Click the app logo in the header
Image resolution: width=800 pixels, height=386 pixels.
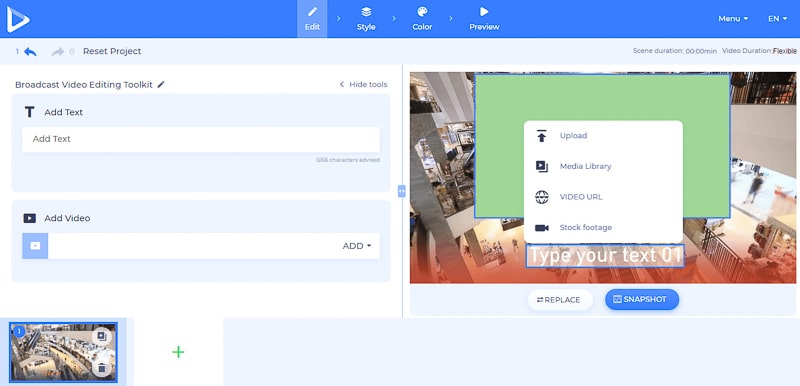(18, 19)
